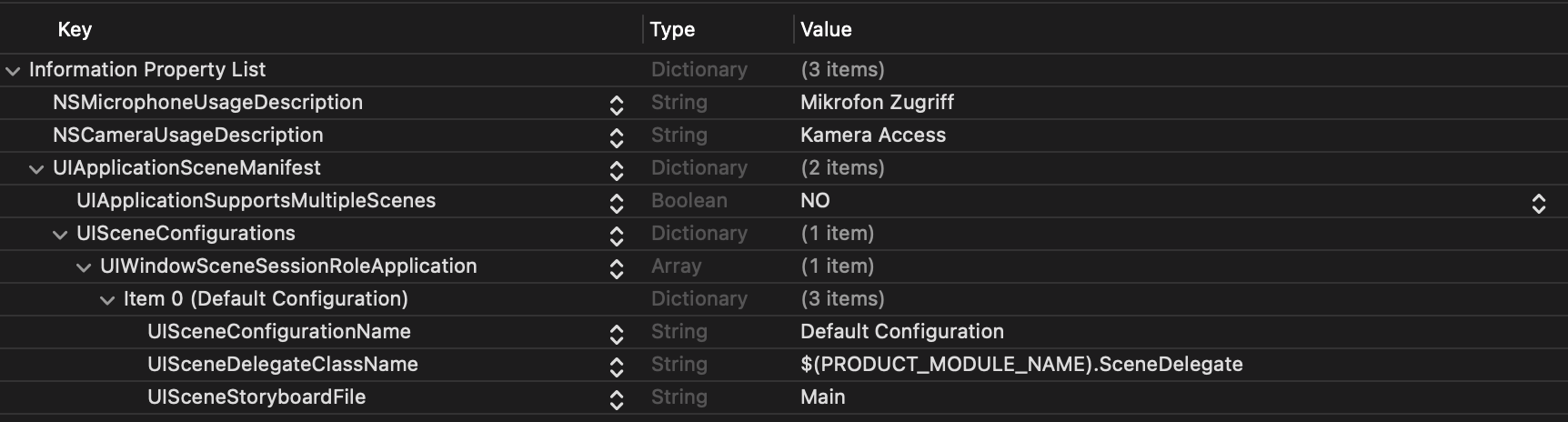
Task: Open key stepper for NSMicrophoneUsageDescription
Action: [x=616, y=105]
